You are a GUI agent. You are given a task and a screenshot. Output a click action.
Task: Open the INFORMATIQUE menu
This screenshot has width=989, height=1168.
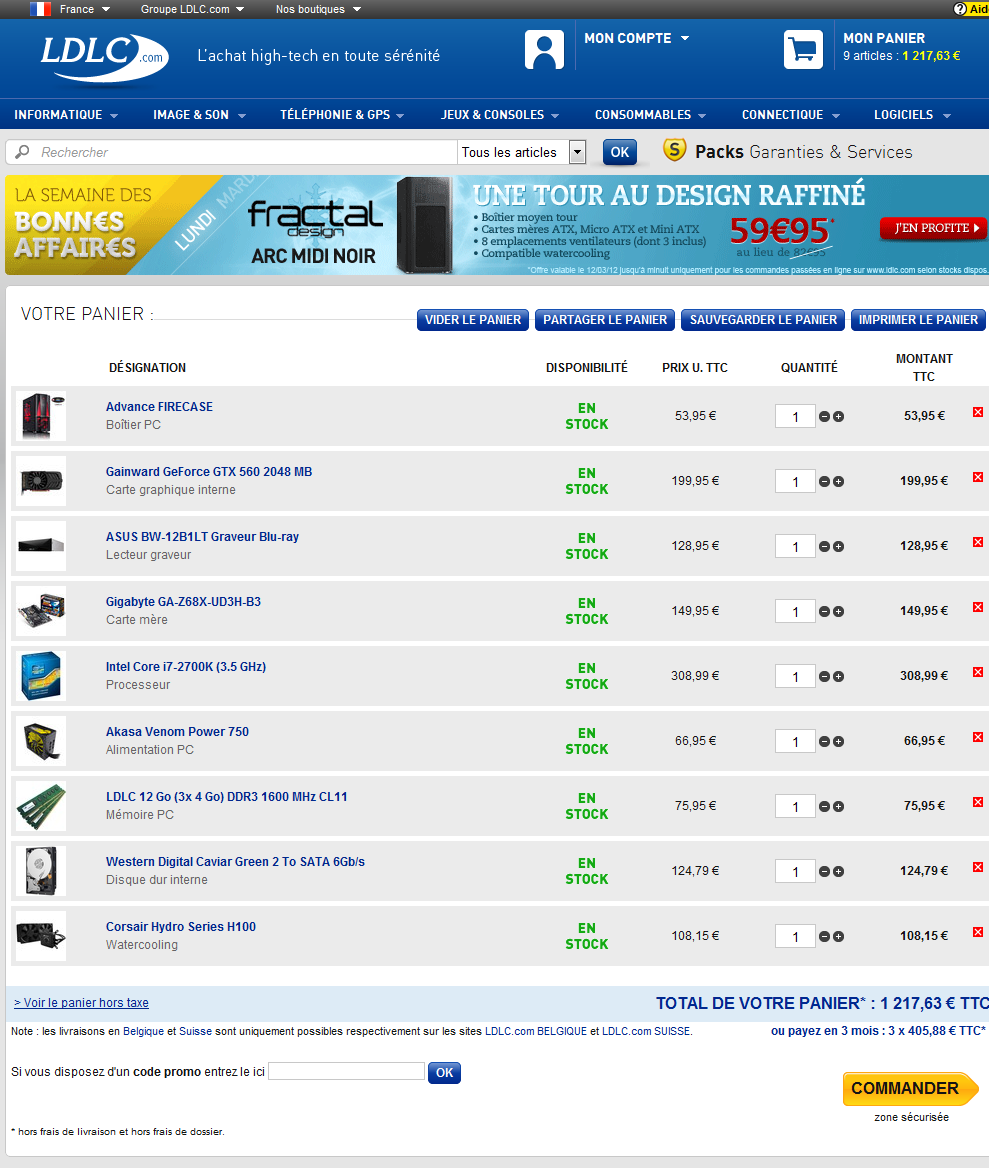[x=66, y=115]
